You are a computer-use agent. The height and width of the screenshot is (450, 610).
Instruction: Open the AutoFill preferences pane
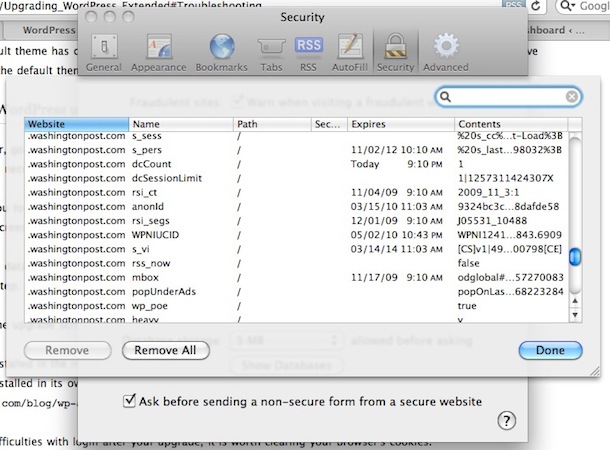[350, 53]
